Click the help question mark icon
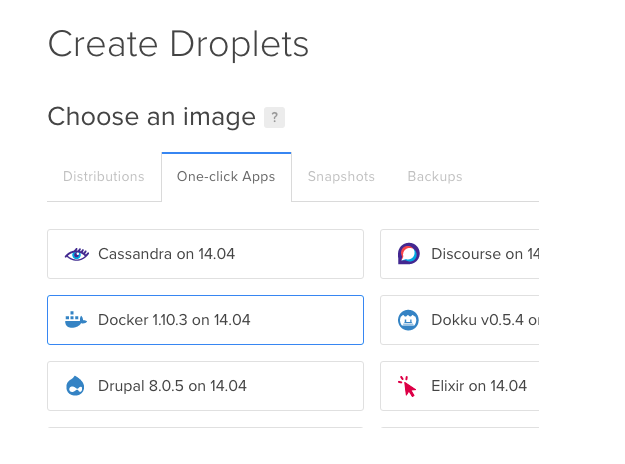This screenshot has width=625, height=464. pyautogui.click(x=274, y=118)
